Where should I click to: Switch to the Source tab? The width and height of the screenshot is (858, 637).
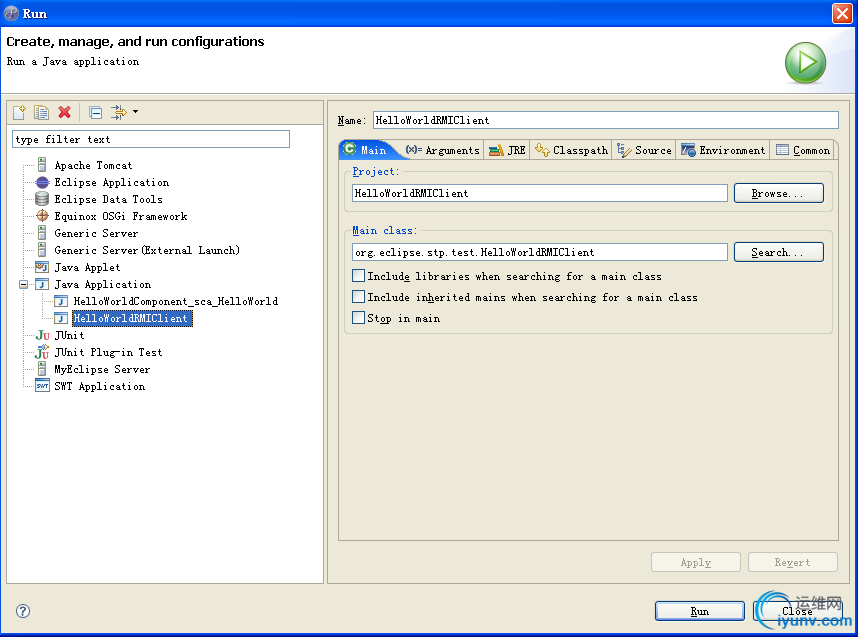(x=644, y=150)
